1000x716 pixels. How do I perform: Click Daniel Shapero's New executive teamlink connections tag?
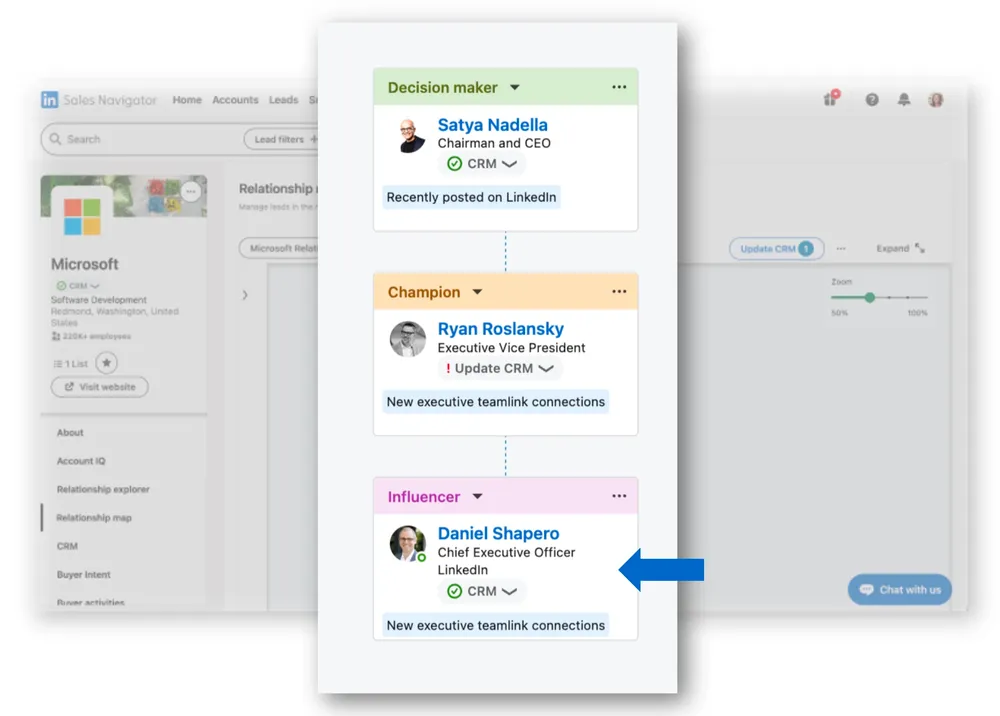tap(496, 625)
